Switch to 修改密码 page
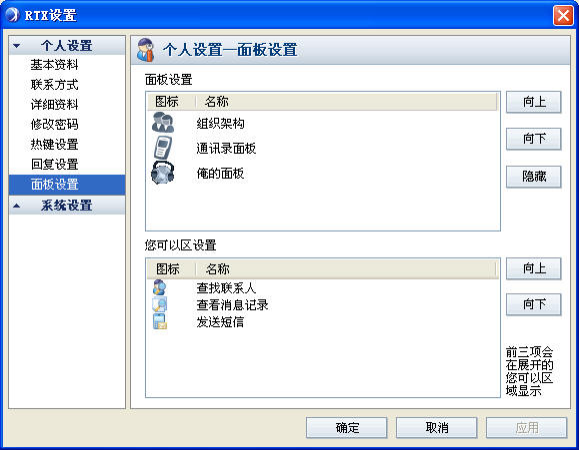The image size is (580, 451). click(x=54, y=124)
